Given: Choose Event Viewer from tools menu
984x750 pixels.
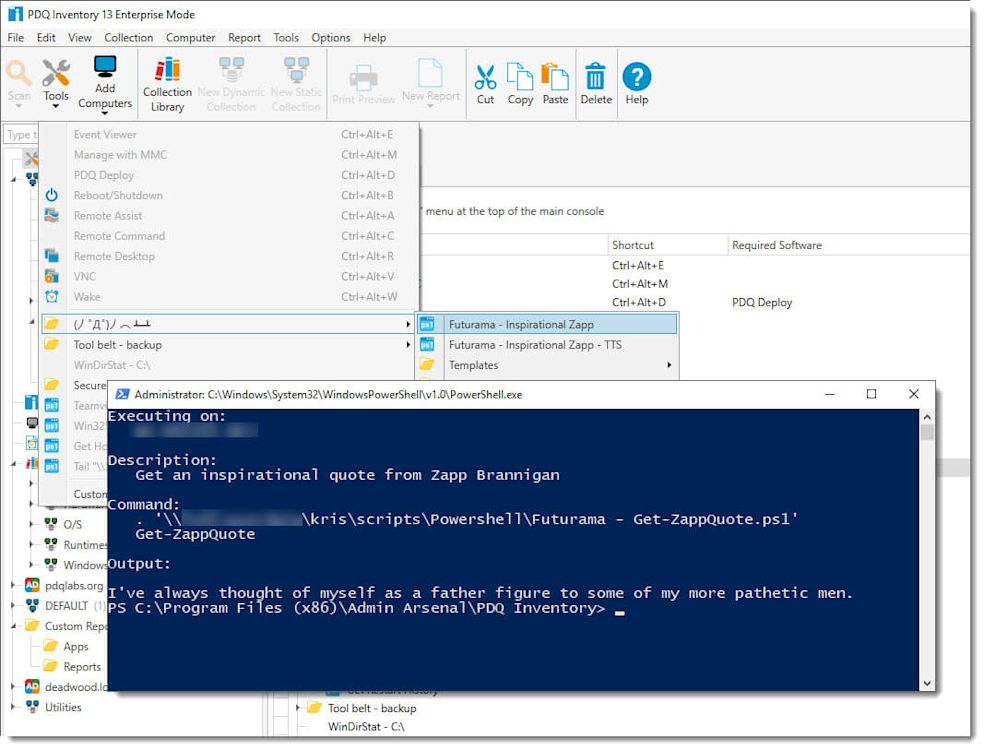Looking at the screenshot, I should (x=229, y=134).
